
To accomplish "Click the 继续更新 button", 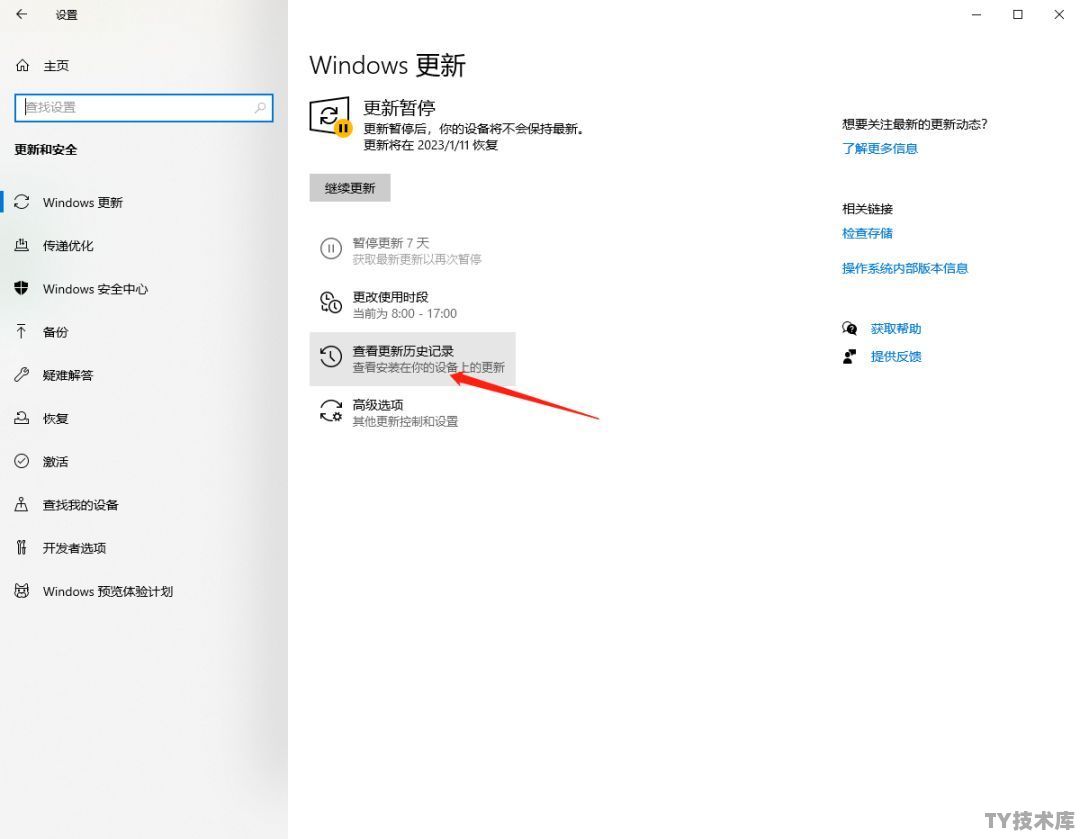I will click(x=350, y=188).
